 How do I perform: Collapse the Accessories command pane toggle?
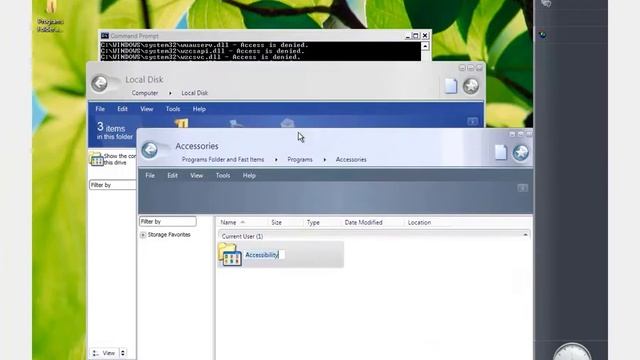click(x=522, y=188)
